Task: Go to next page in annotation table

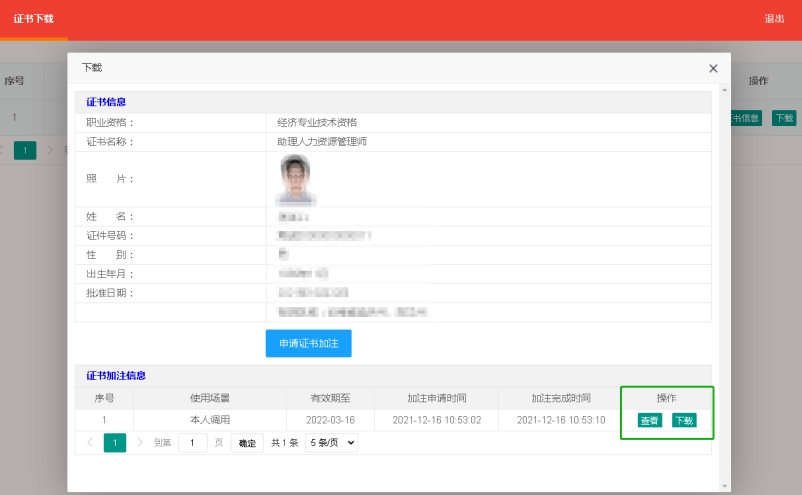Action: tap(140, 442)
